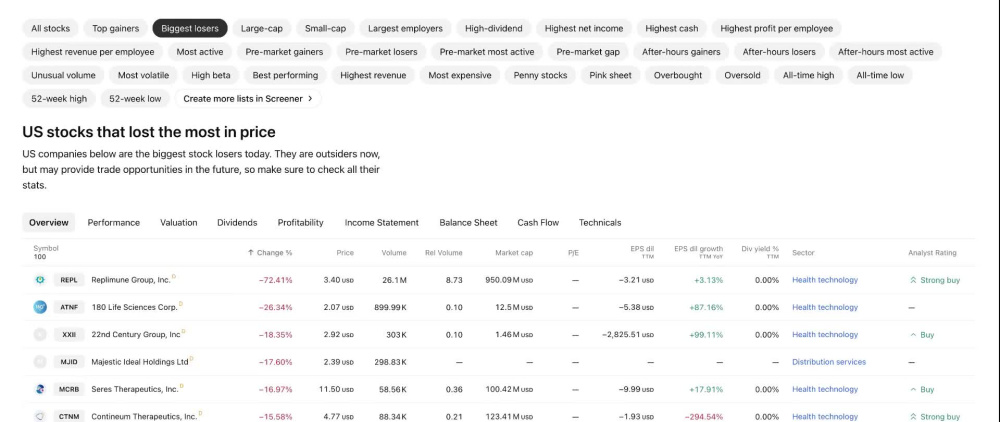1000x422 pixels.
Task: Select the Biggest losers chip
Action: coord(189,28)
